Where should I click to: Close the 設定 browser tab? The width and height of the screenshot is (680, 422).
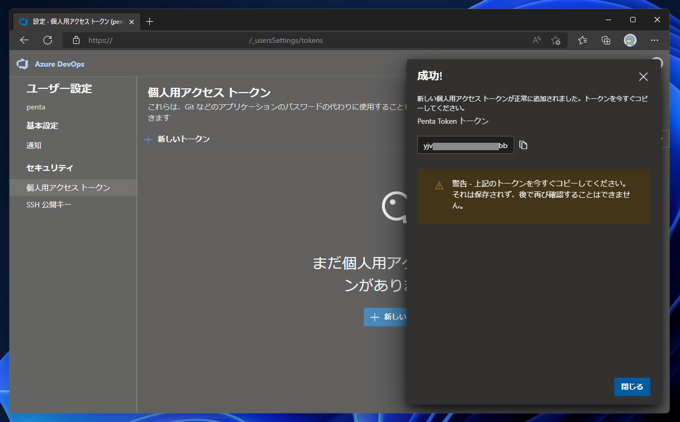131,22
